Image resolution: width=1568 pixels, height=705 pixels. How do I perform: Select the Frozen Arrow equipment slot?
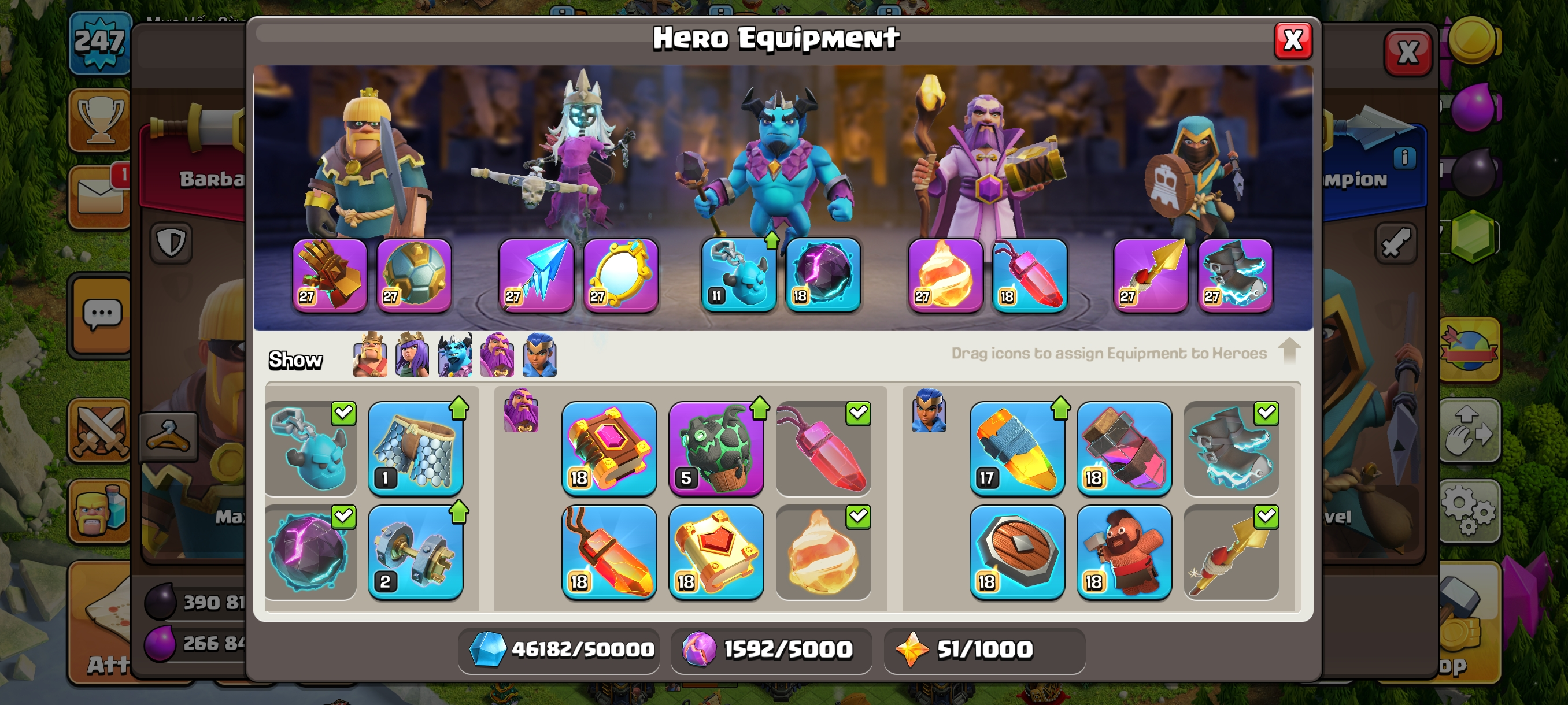[x=535, y=276]
